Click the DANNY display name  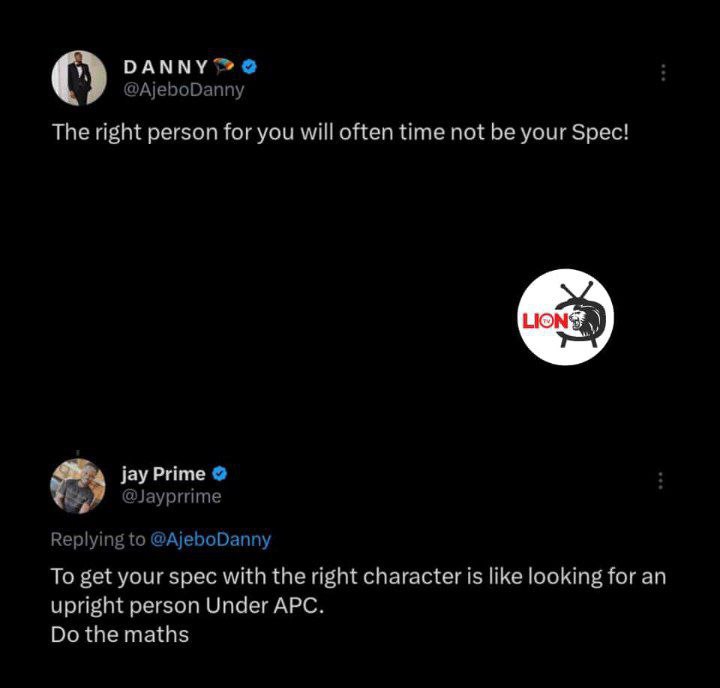(x=166, y=68)
